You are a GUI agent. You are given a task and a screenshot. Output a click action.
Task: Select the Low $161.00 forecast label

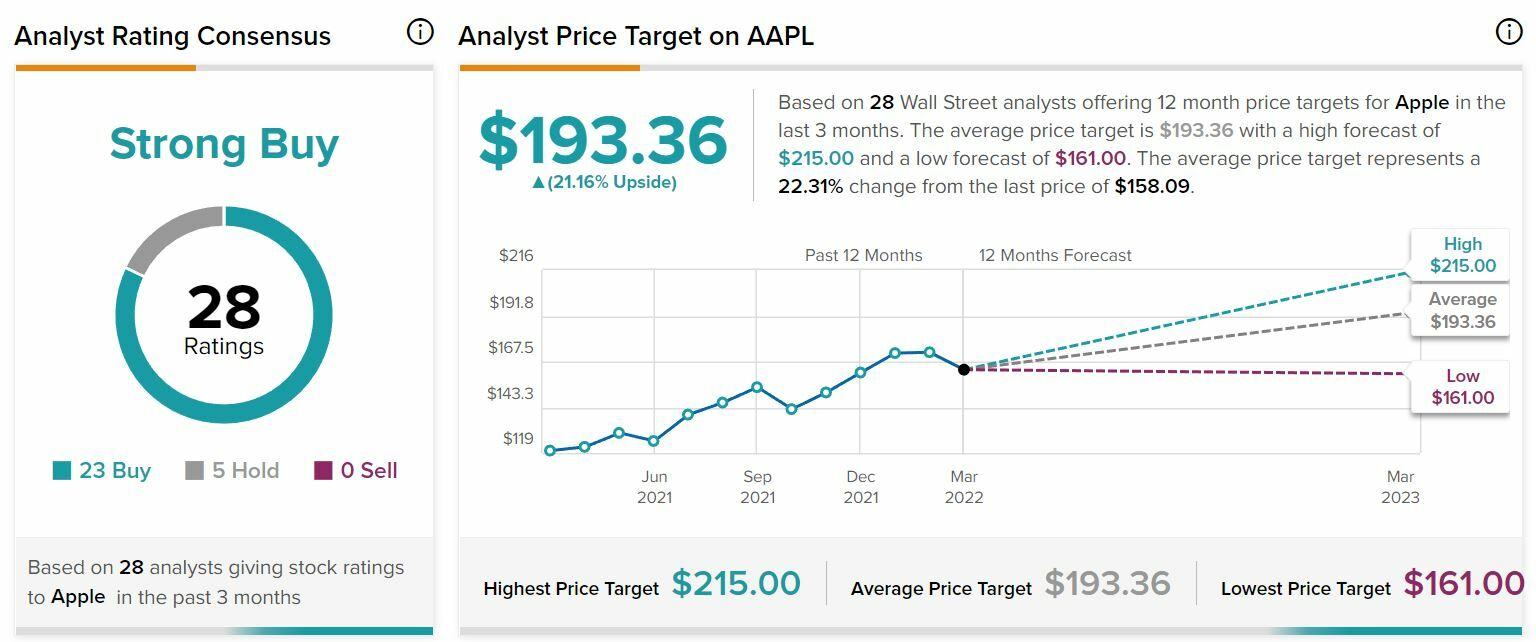1462,387
